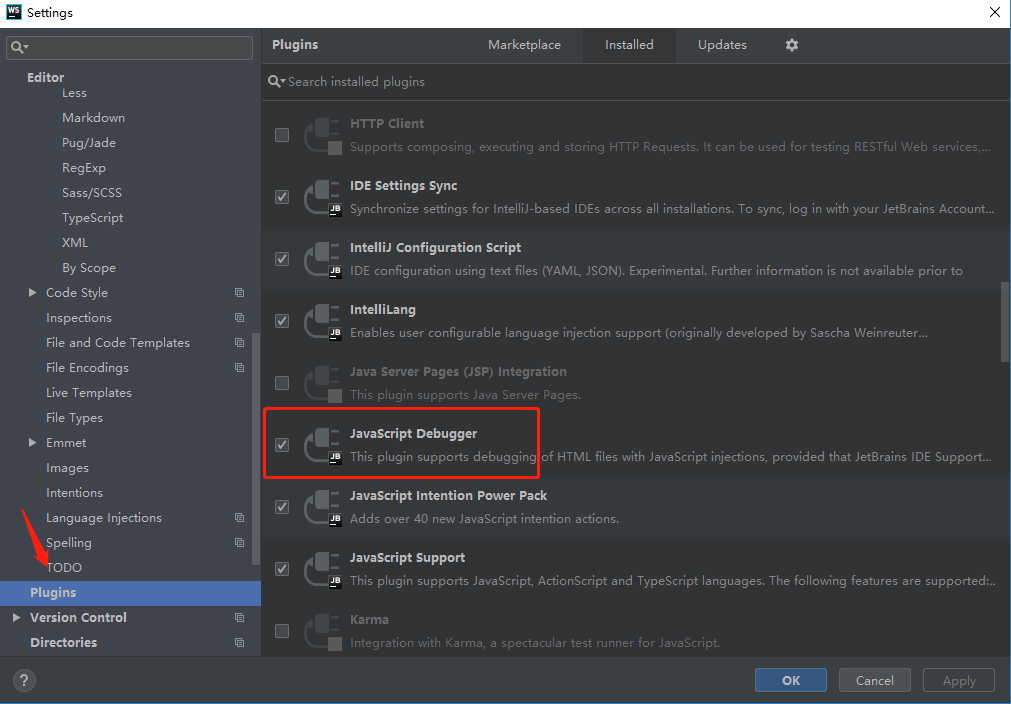Close the Settings dialog
The width and height of the screenshot is (1011, 704).
pyautogui.click(x=994, y=12)
